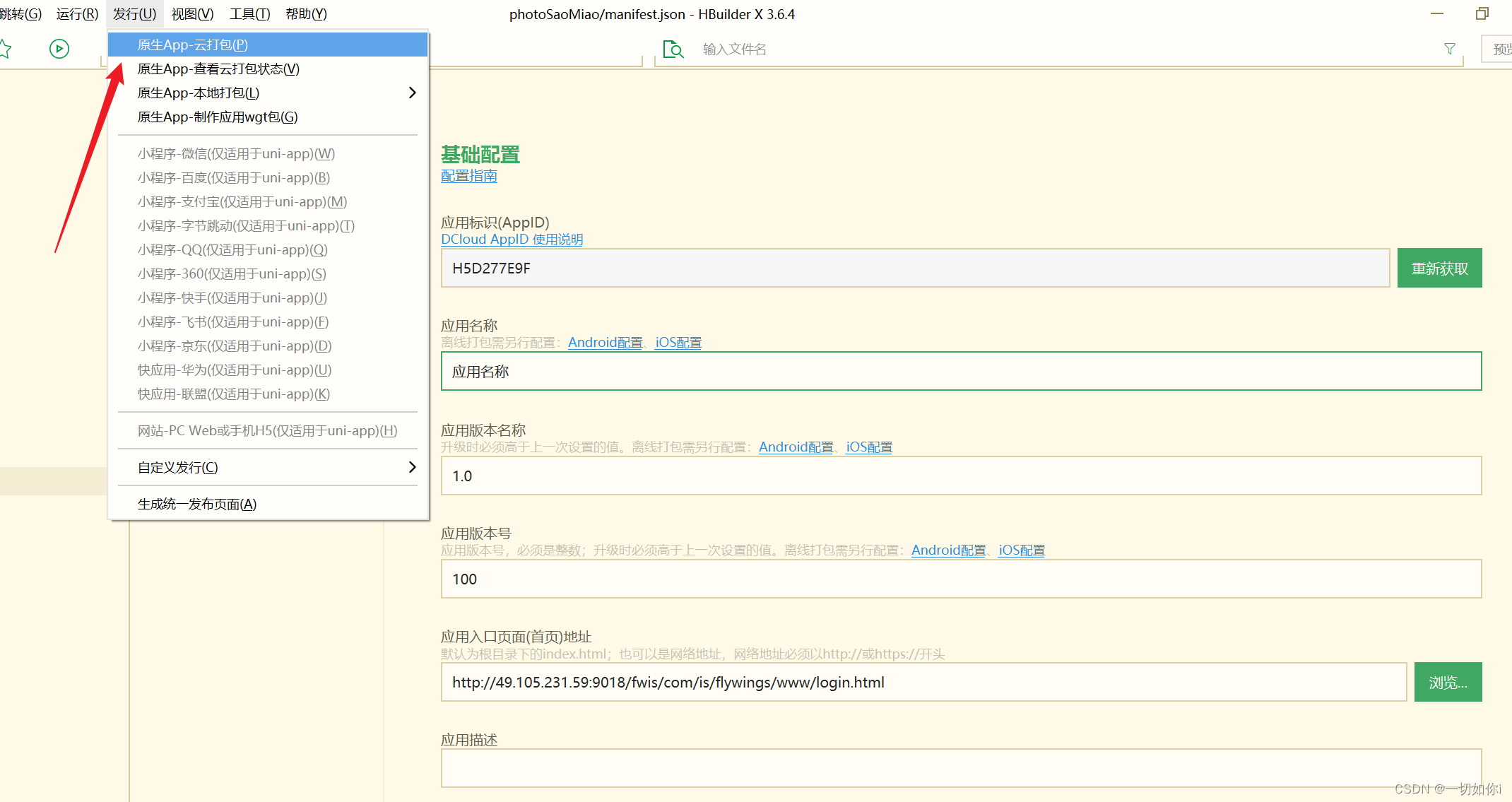1512x802 pixels.
Task: Choose 小程序-360 publish option
Action: [268, 273]
